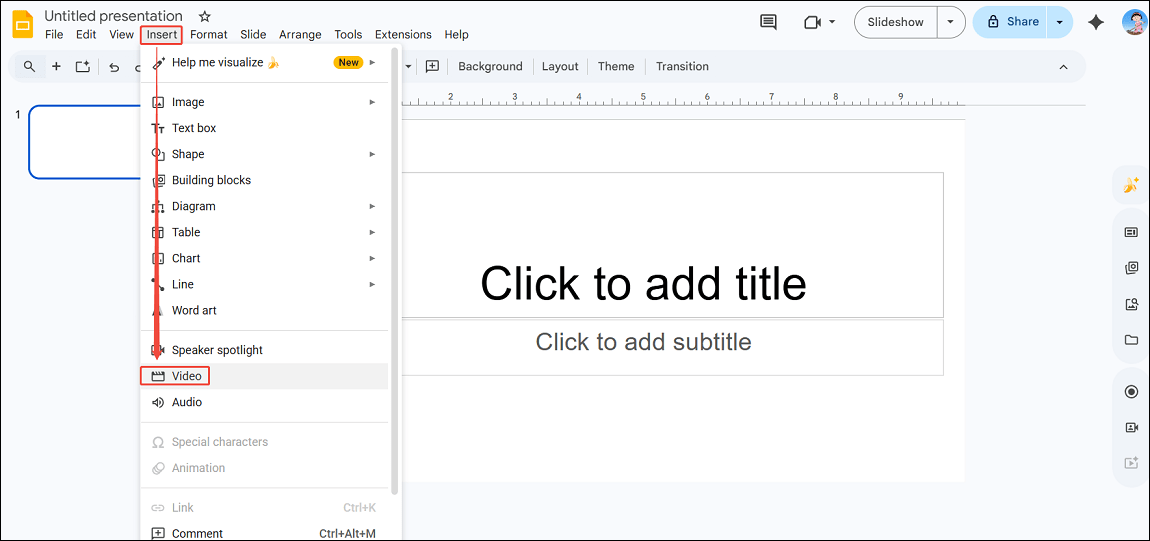Open the Share options dropdown arrow
Screen dimensions: 1150x541
coord(1059,22)
